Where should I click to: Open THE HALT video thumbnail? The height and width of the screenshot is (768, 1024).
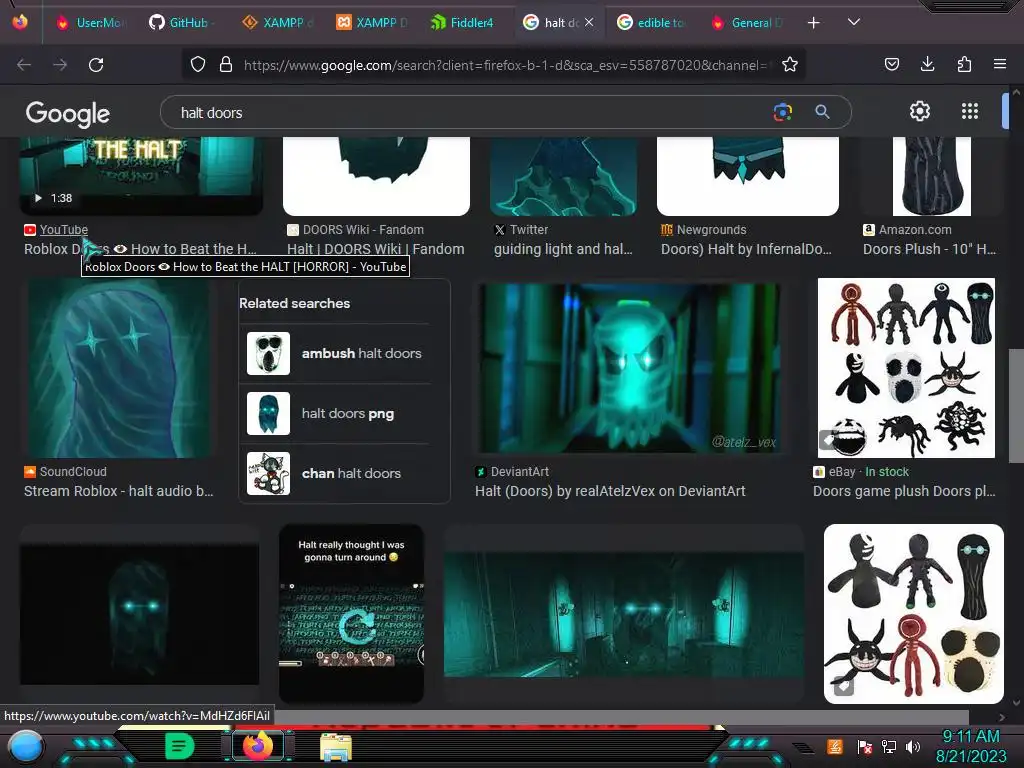pyautogui.click(x=141, y=175)
